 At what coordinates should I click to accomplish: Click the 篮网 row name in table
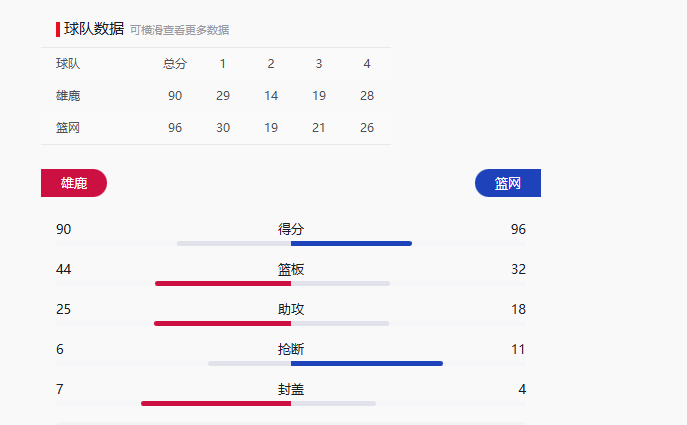(x=68, y=128)
